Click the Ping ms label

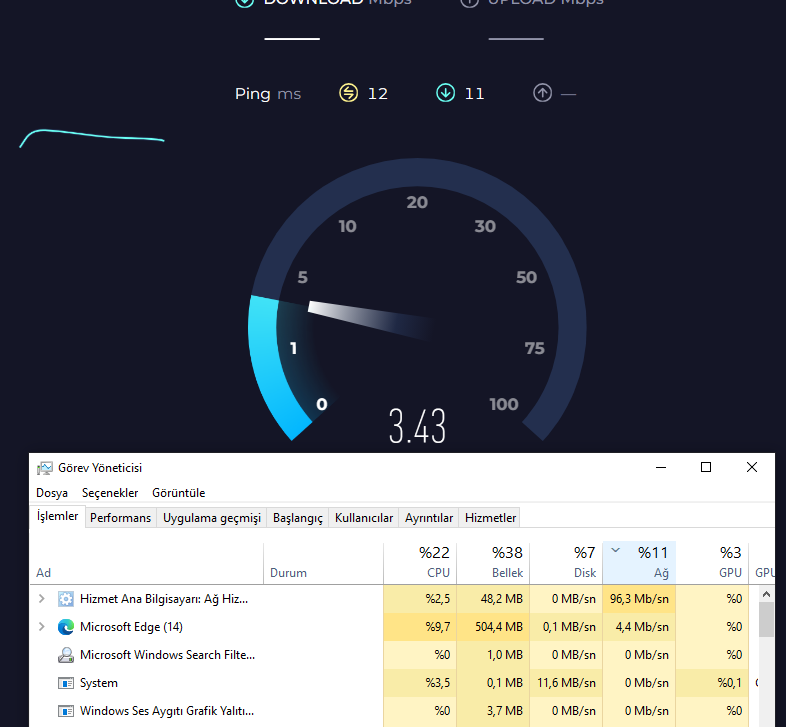(268, 94)
